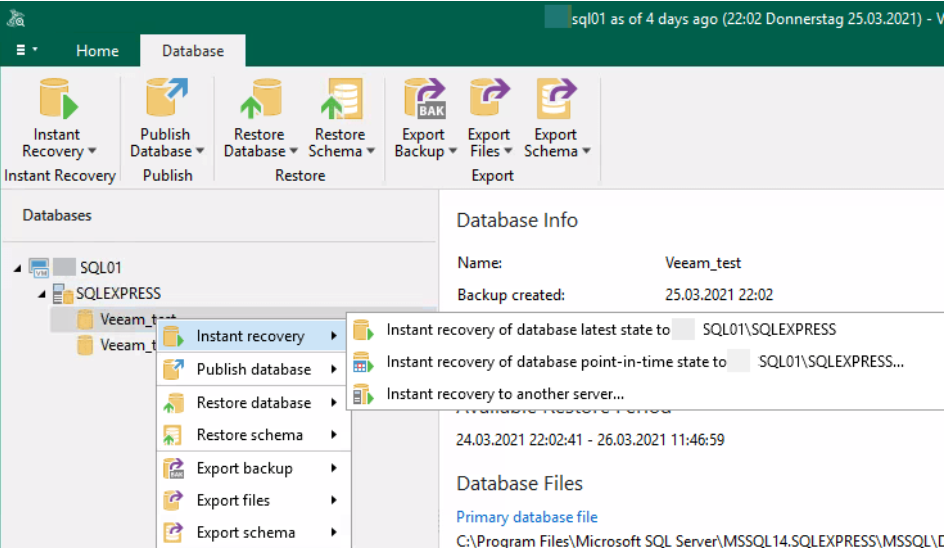
Task: Select Instant recovery of database latest state
Action: pyautogui.click(x=645, y=330)
